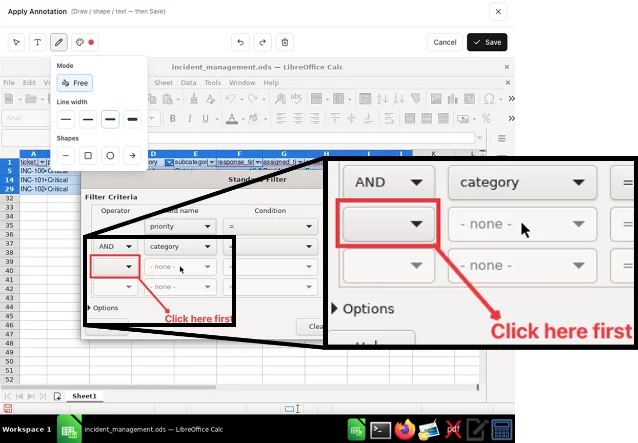Screen dimensions: 638x443
Task: Choose the text annotation tool
Action: point(37,42)
